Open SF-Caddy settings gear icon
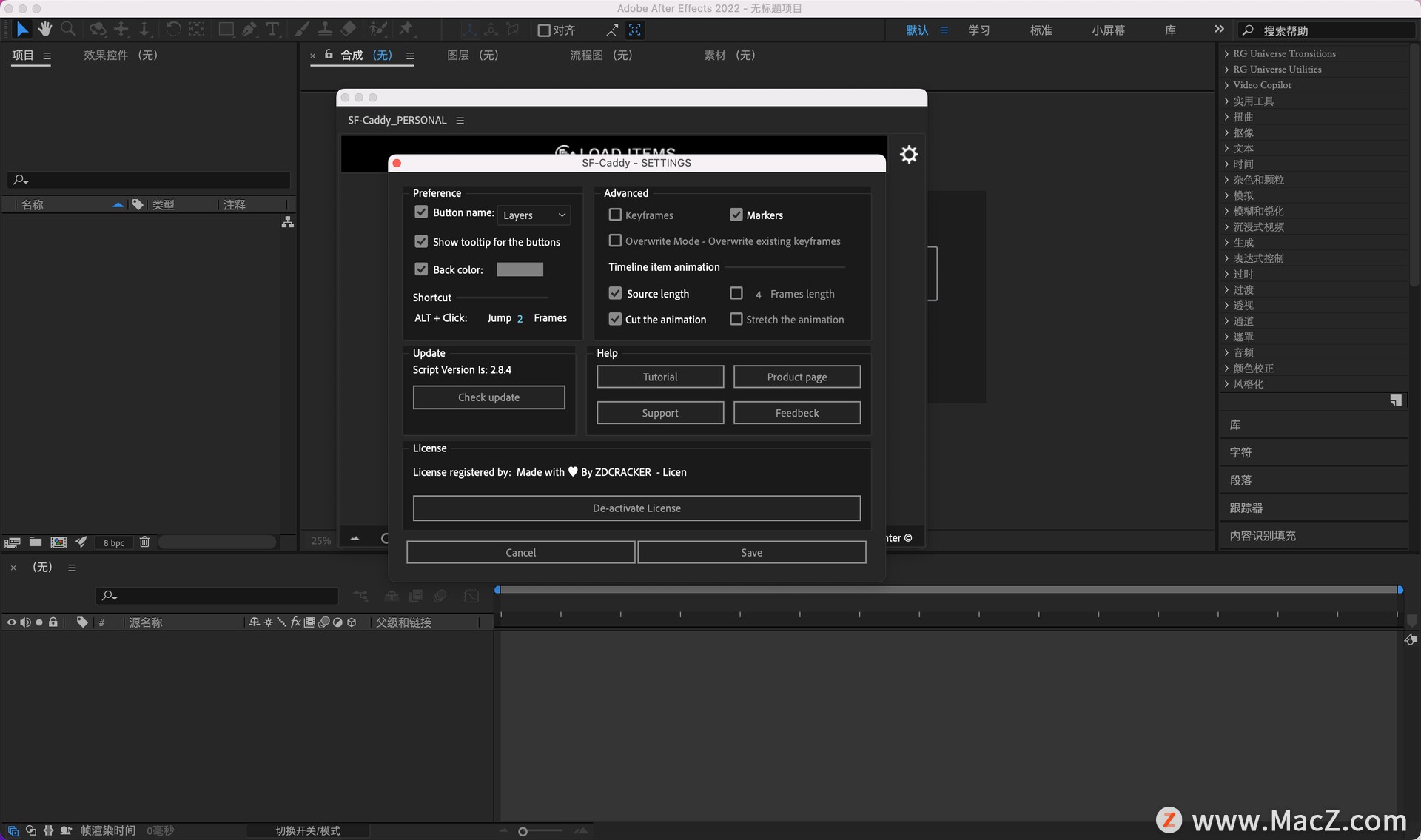Viewport: 1421px width, 840px height. (x=909, y=154)
